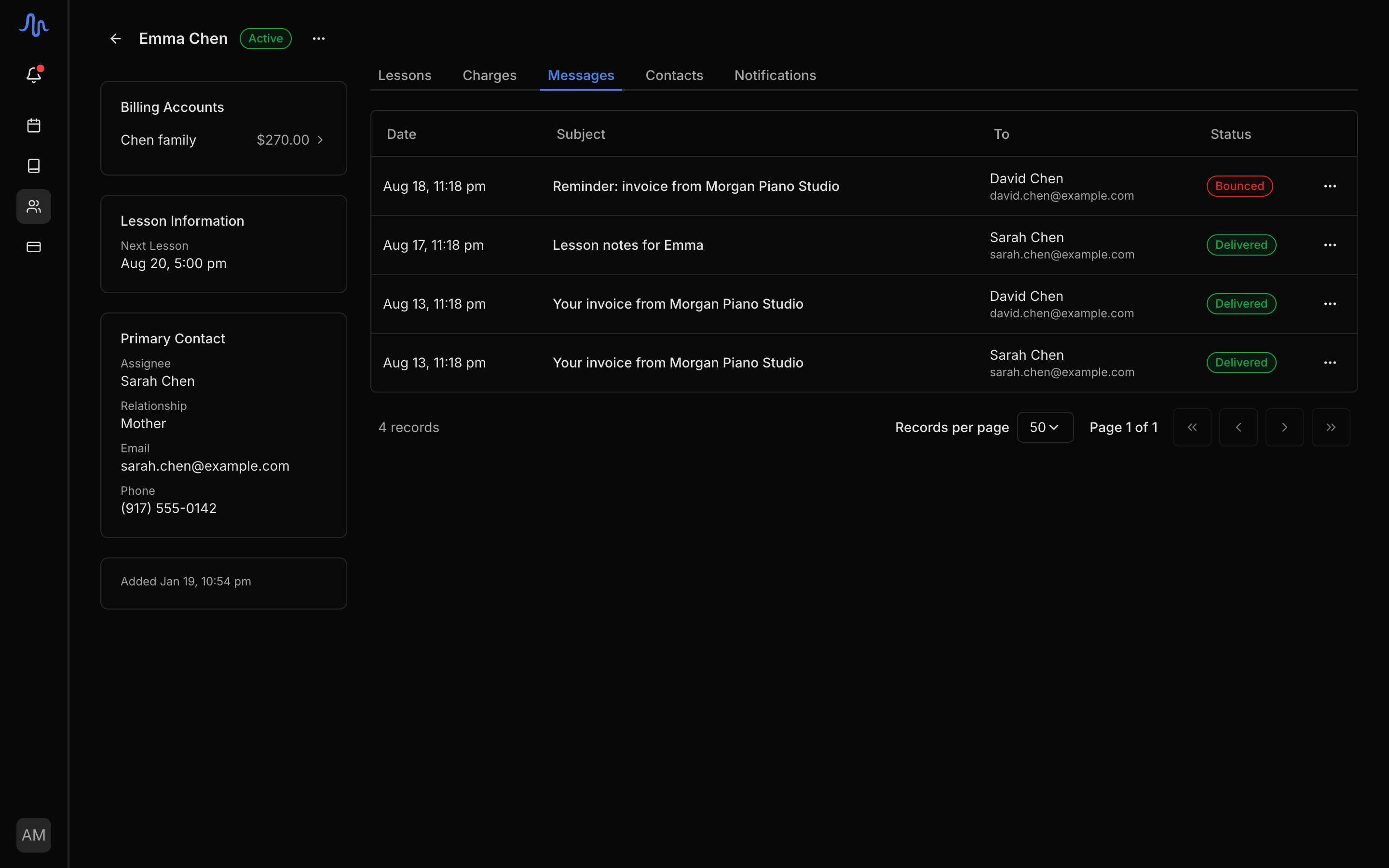1389x868 pixels.
Task: Open the Reminder invoice message row
Action: pyautogui.click(x=864, y=186)
